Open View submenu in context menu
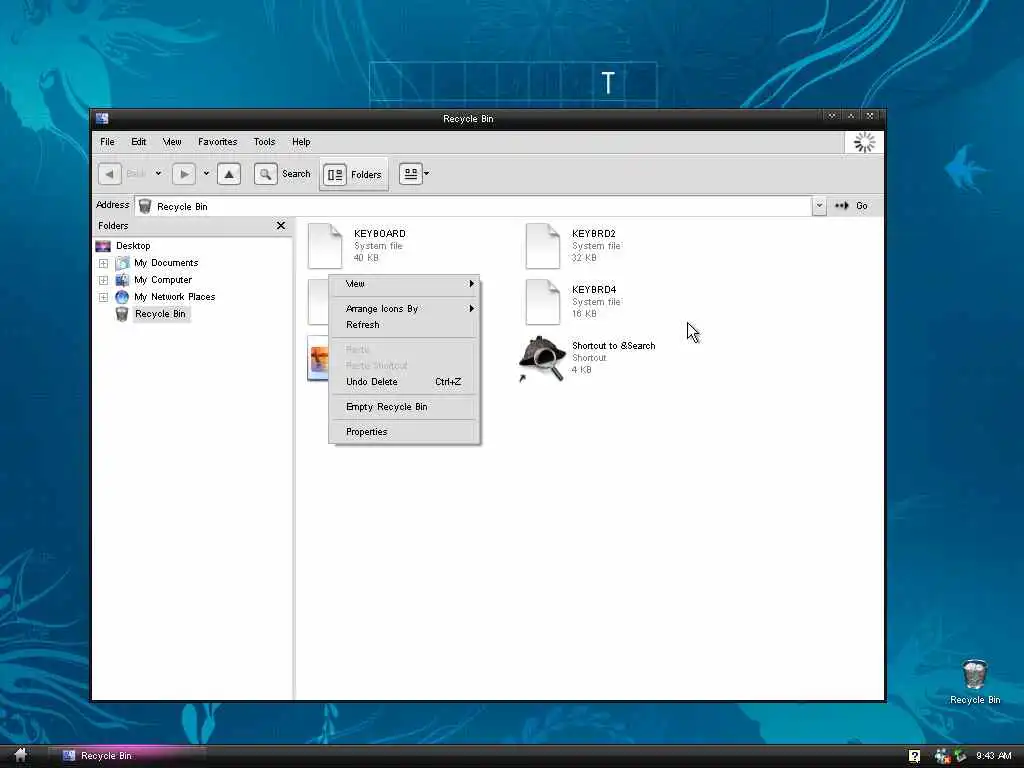 (404, 283)
